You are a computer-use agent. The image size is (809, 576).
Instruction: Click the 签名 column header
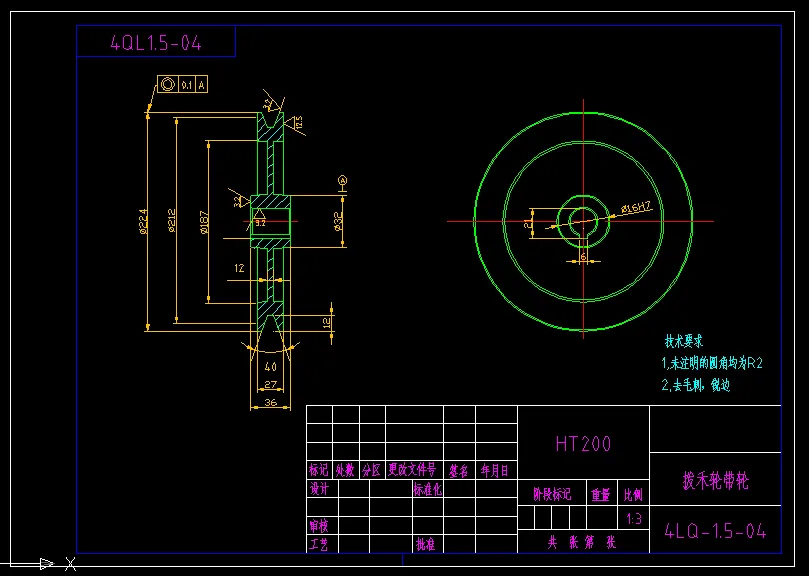click(458, 471)
